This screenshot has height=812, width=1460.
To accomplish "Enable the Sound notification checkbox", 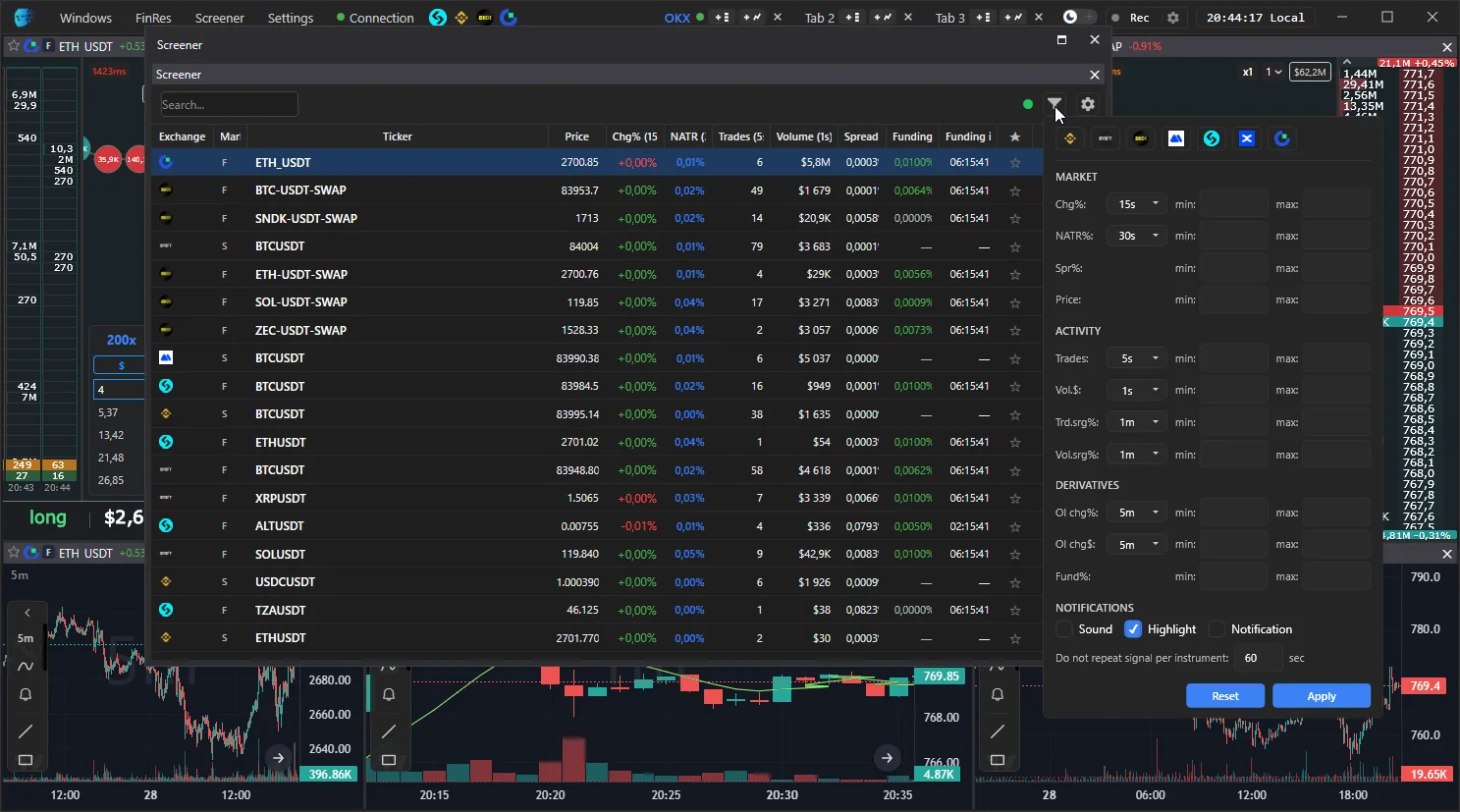I will click(1064, 629).
